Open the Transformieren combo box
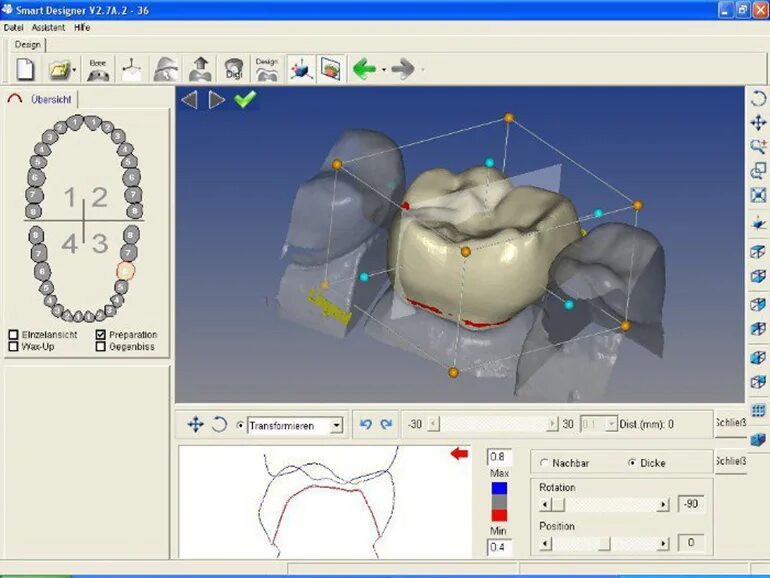This screenshot has height=578, width=770. coord(295,425)
